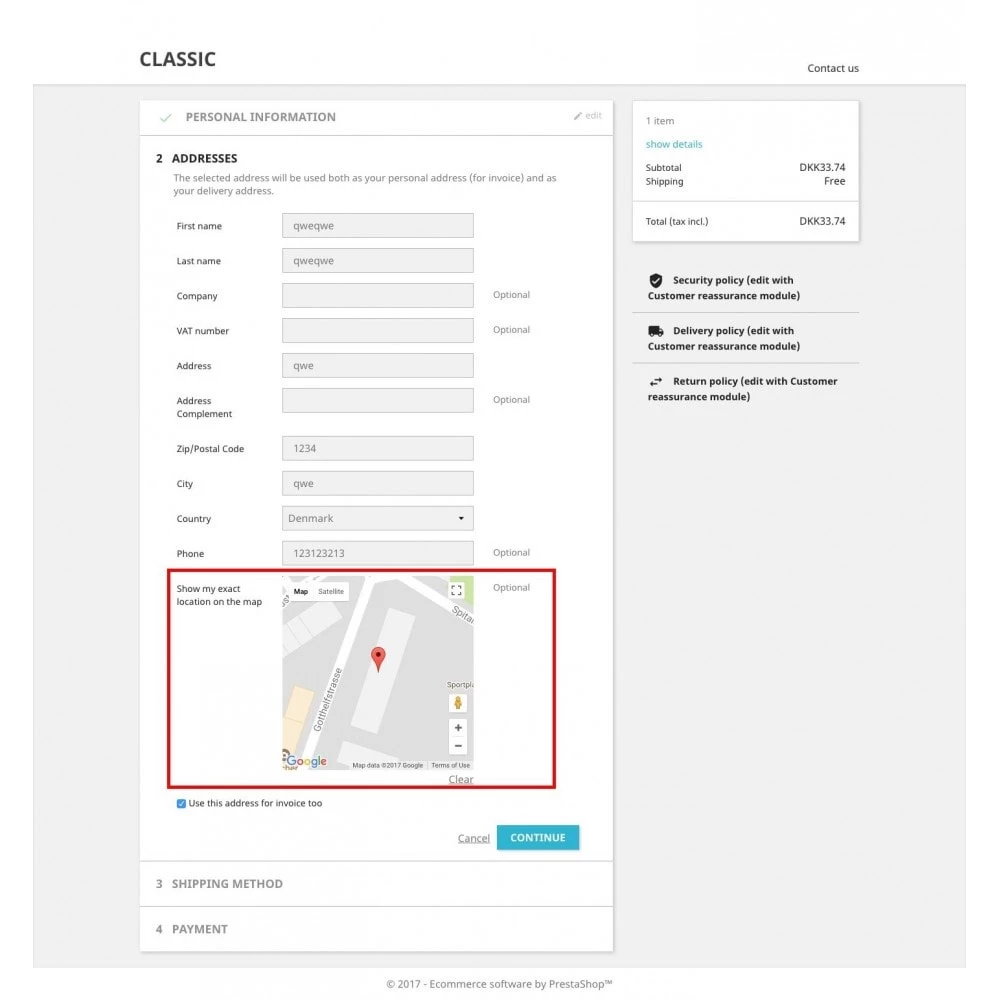Screen dimensions: 1000x1000
Task: Open the Personal Information step header
Action: (x=376, y=117)
